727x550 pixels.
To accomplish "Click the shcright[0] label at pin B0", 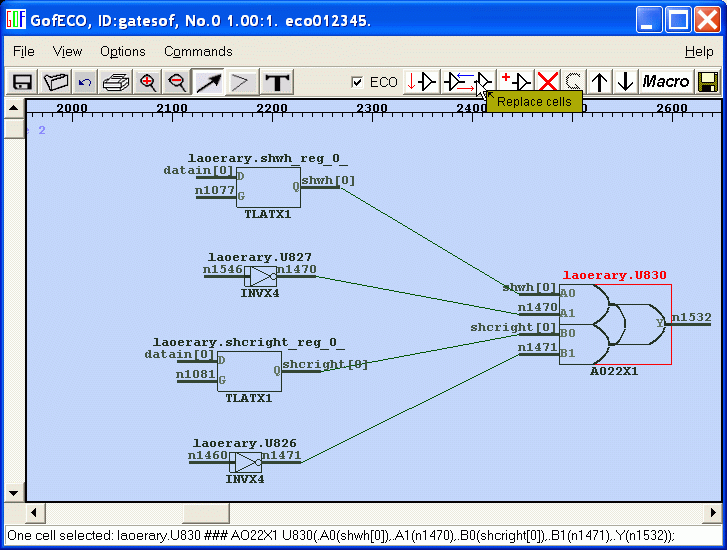I will [x=513, y=327].
